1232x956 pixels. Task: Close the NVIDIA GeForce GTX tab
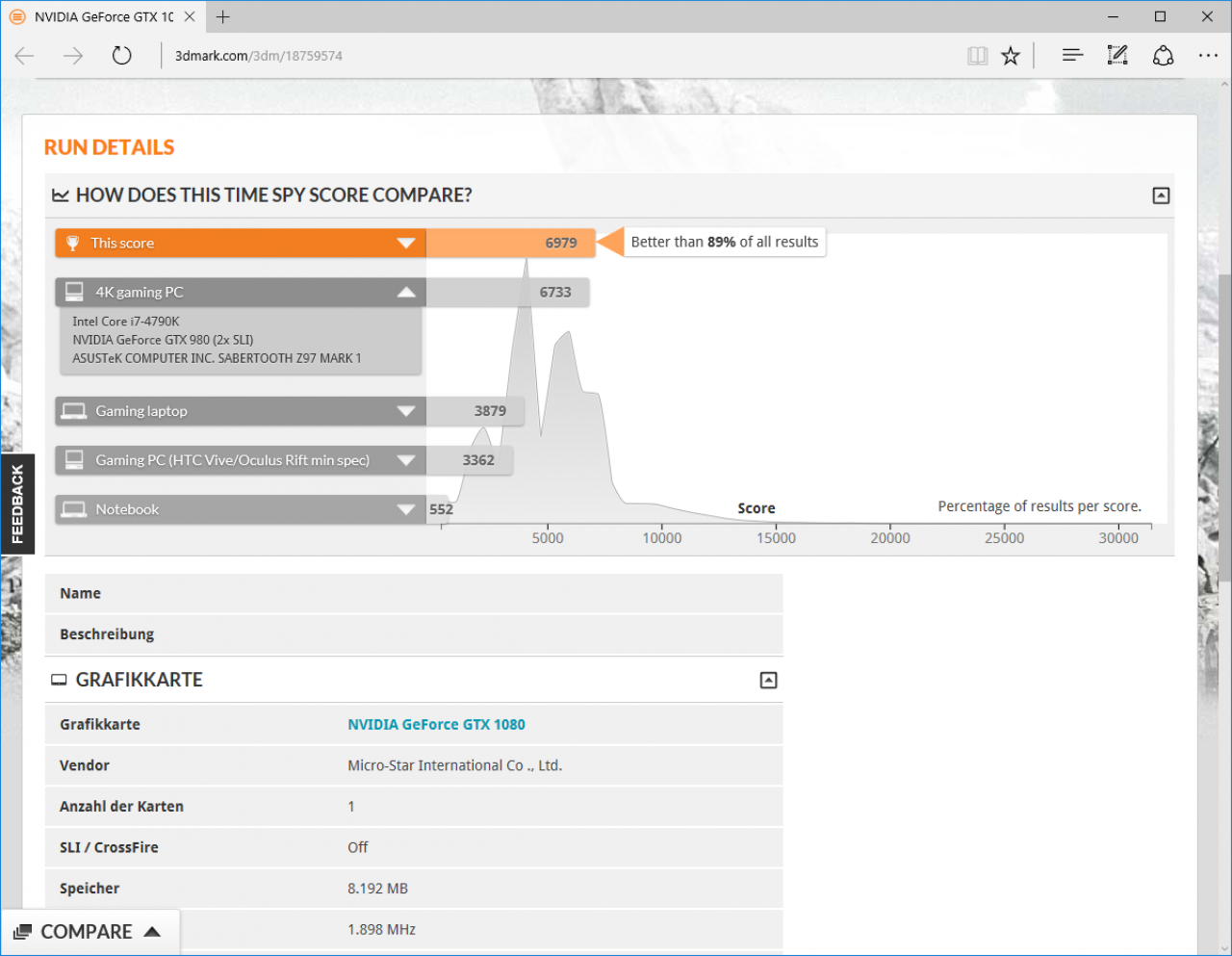[190, 16]
